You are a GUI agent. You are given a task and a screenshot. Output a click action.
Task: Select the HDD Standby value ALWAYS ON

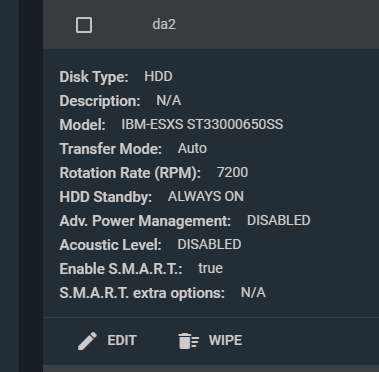tap(206, 197)
